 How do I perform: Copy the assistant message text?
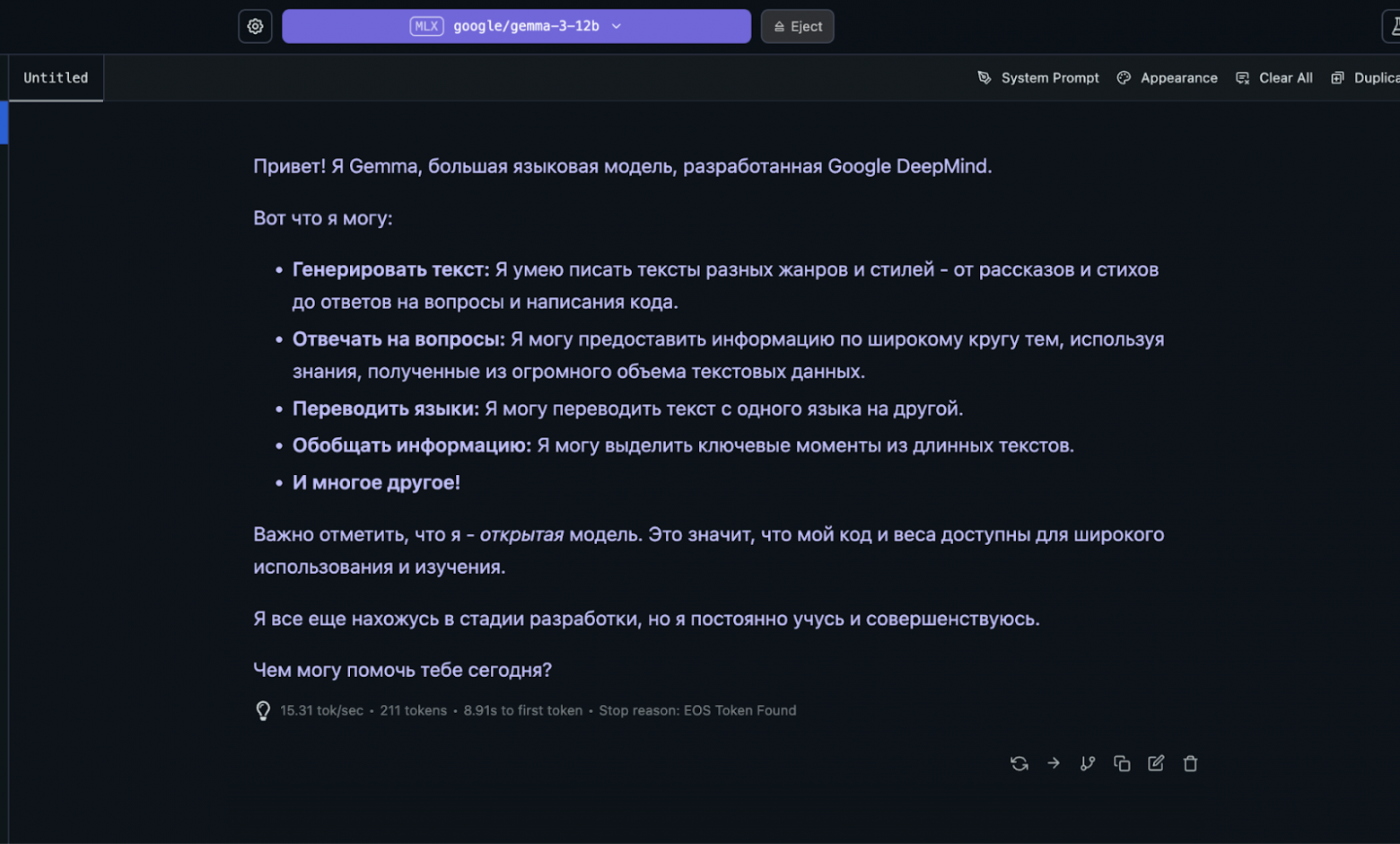(1122, 762)
